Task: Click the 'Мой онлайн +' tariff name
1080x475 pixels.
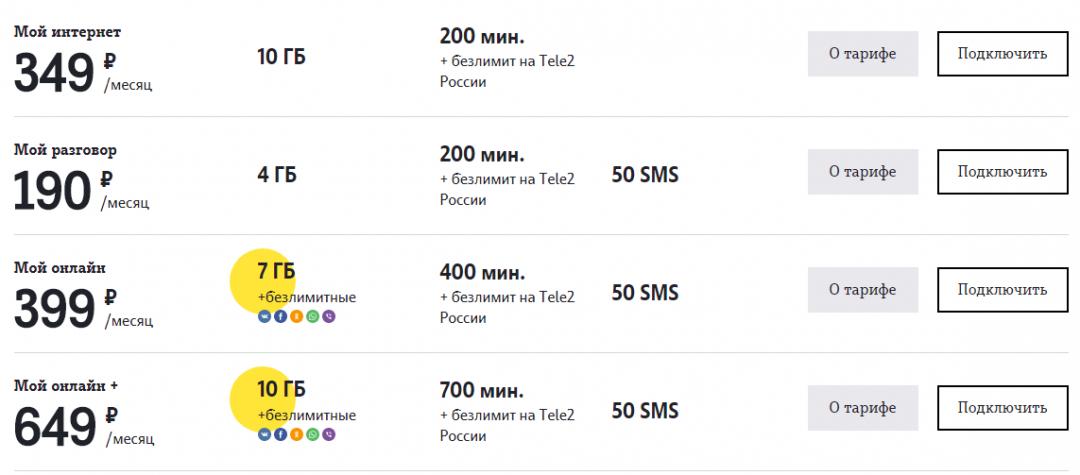Action: click(66, 385)
